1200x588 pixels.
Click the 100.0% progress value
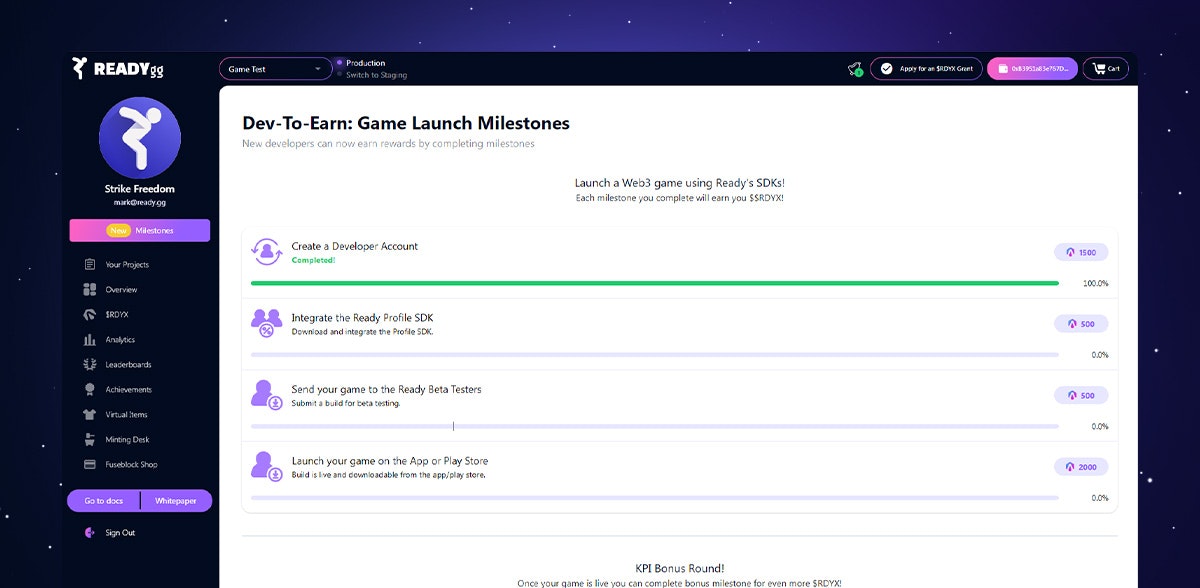pos(1096,284)
